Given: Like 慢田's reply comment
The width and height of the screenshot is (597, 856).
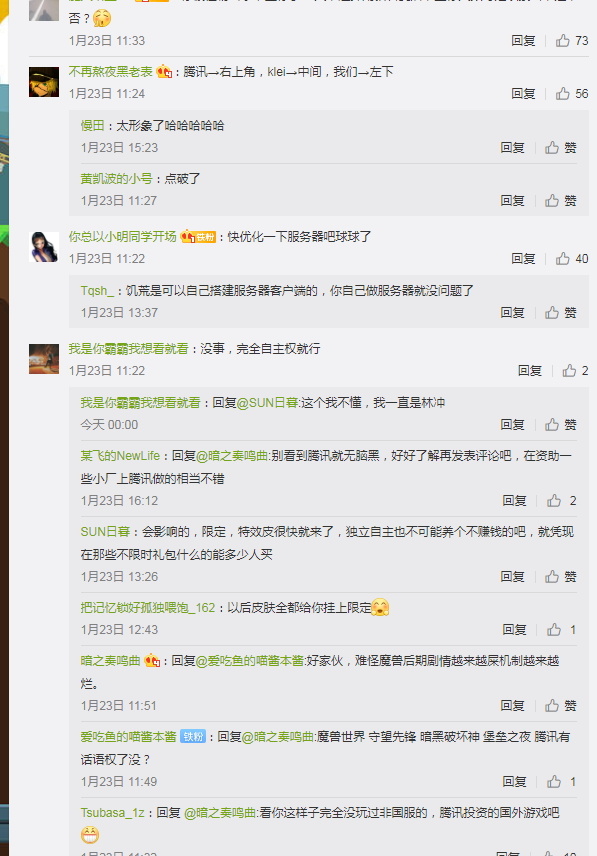Looking at the screenshot, I should [560, 147].
